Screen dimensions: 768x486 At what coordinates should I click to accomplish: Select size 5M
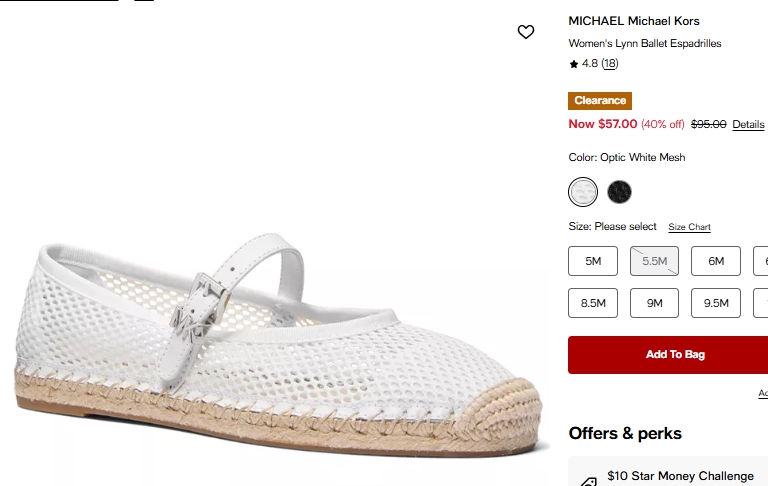593,261
